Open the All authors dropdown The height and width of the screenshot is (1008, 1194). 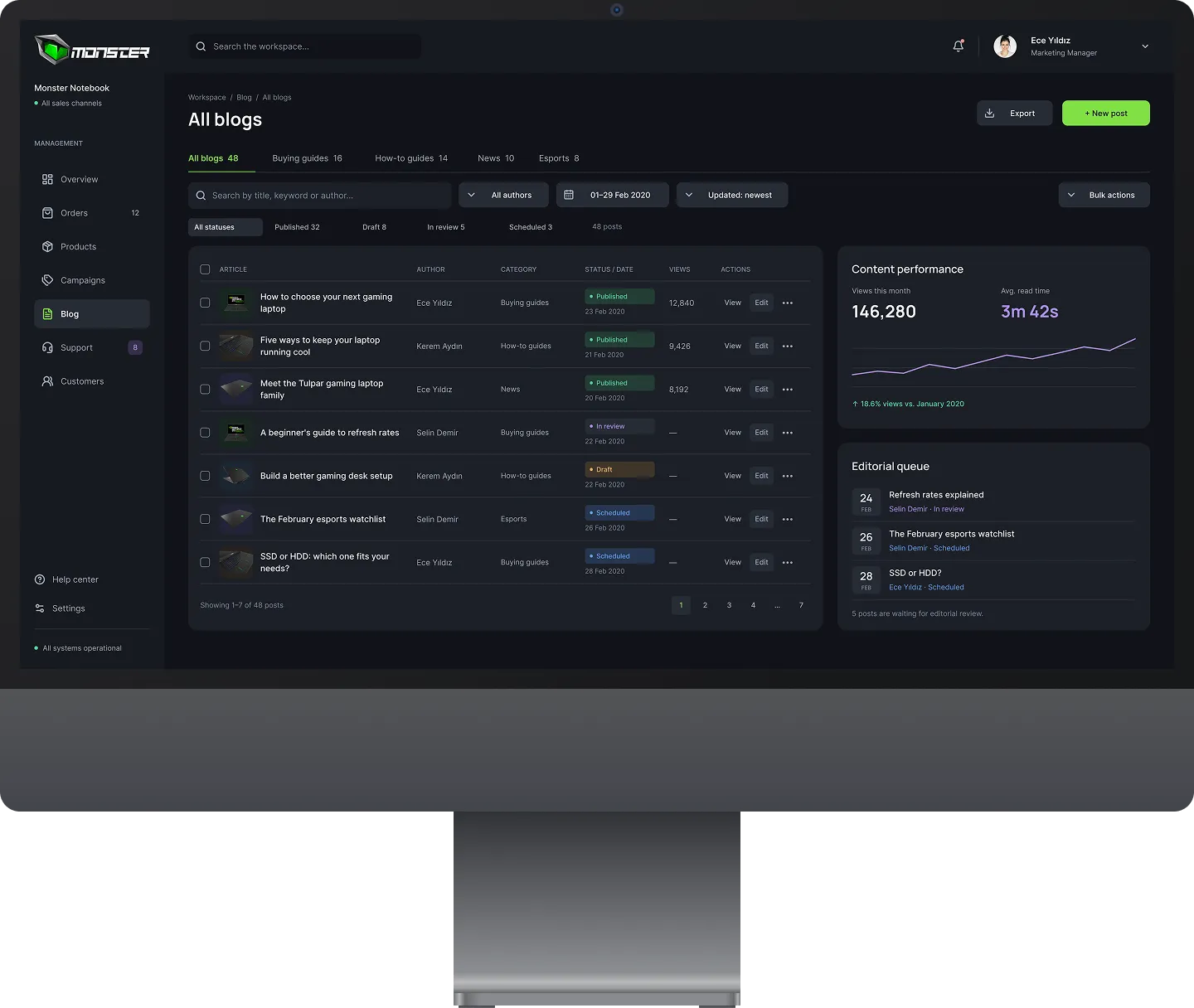click(x=503, y=195)
